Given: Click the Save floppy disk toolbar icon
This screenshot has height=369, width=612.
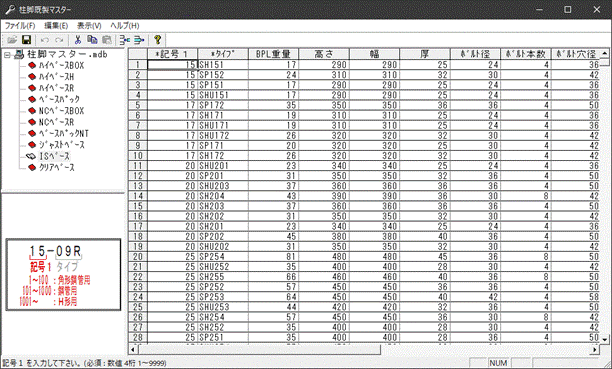Looking at the screenshot, I should point(26,40).
